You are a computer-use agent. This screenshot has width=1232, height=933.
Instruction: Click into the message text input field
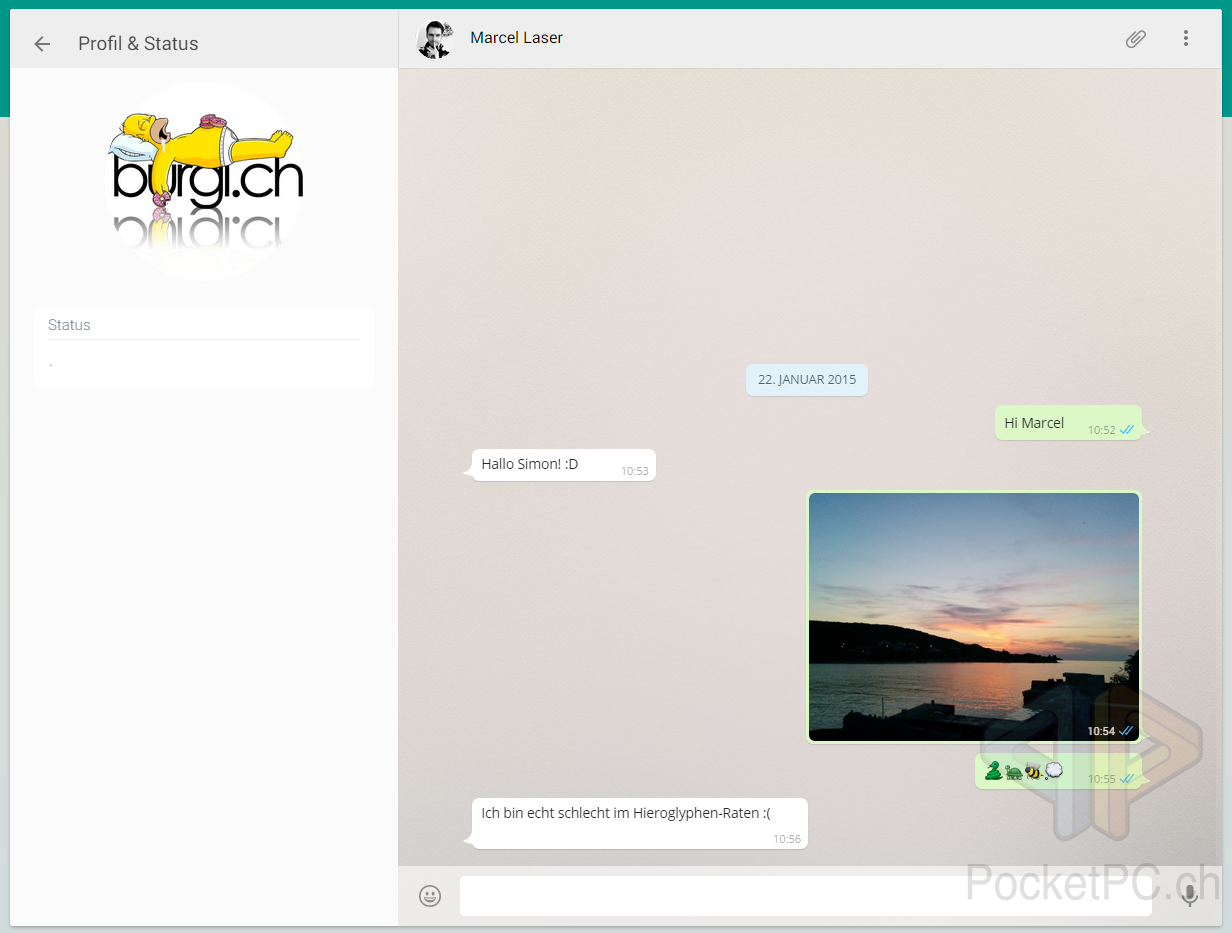point(805,896)
